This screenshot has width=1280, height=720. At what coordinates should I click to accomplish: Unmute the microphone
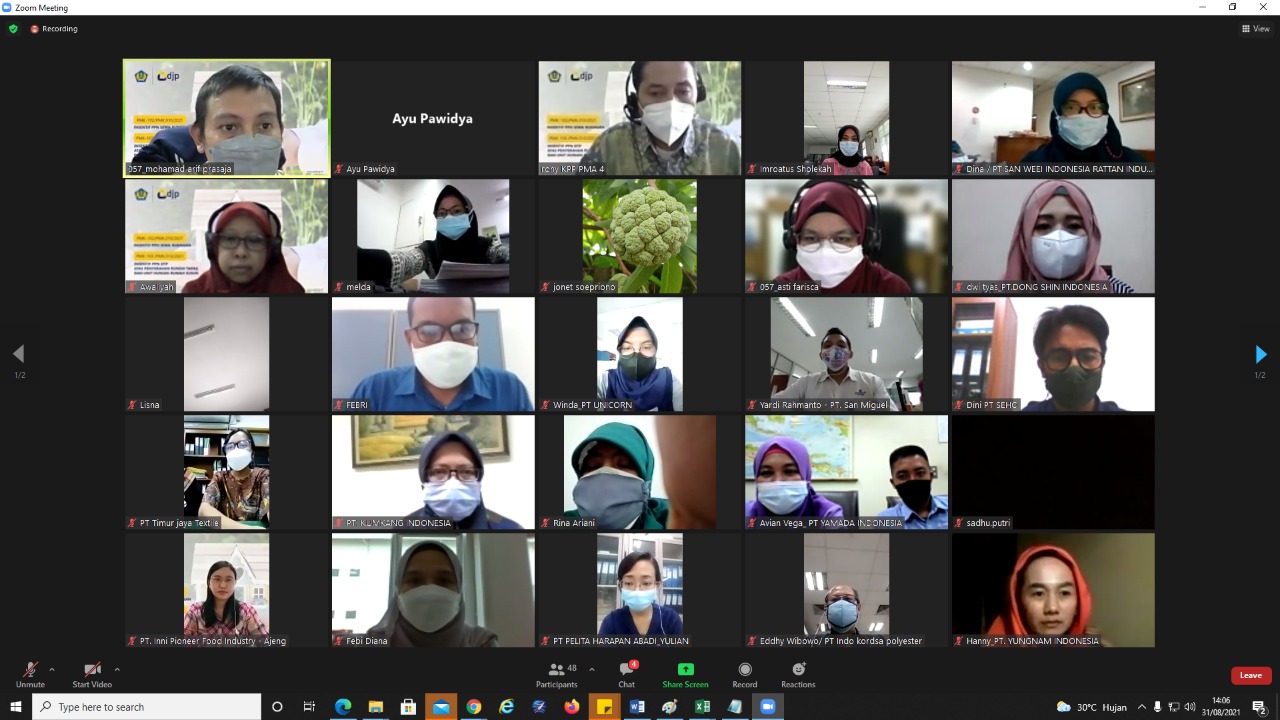(30, 670)
